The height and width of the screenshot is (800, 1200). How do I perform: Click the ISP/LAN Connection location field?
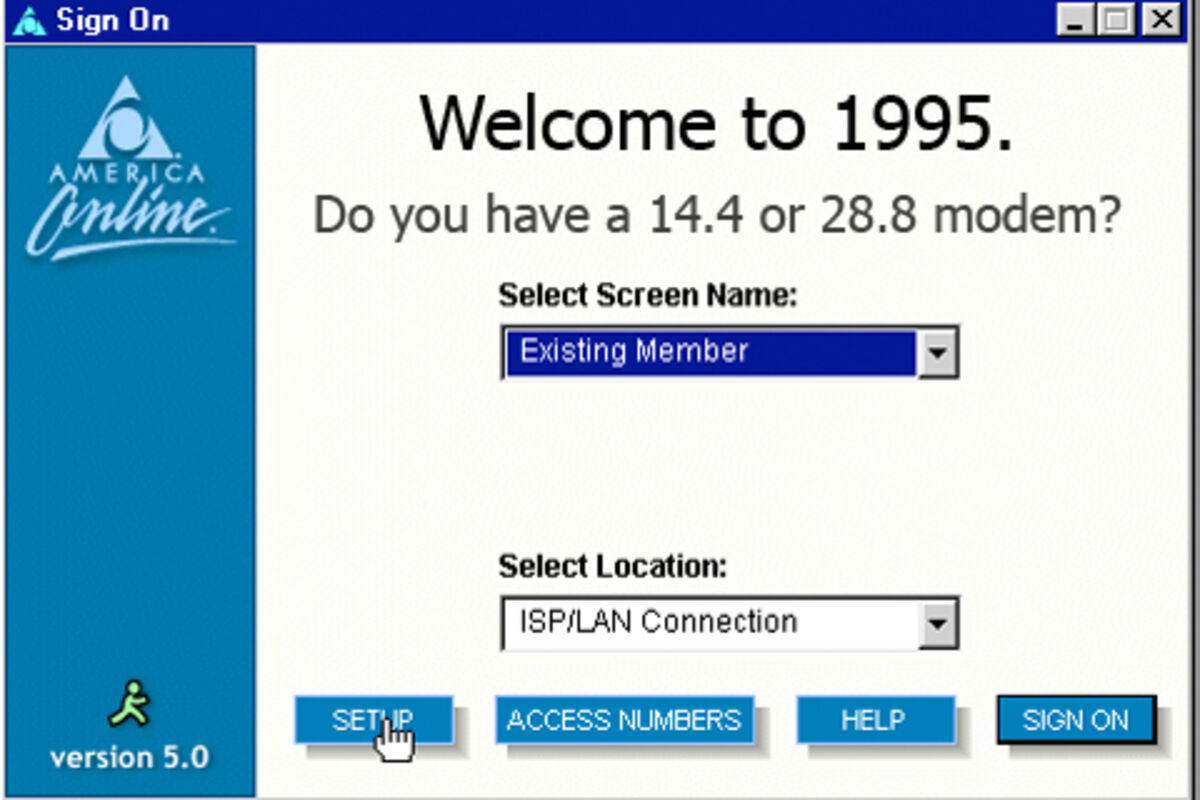point(710,623)
